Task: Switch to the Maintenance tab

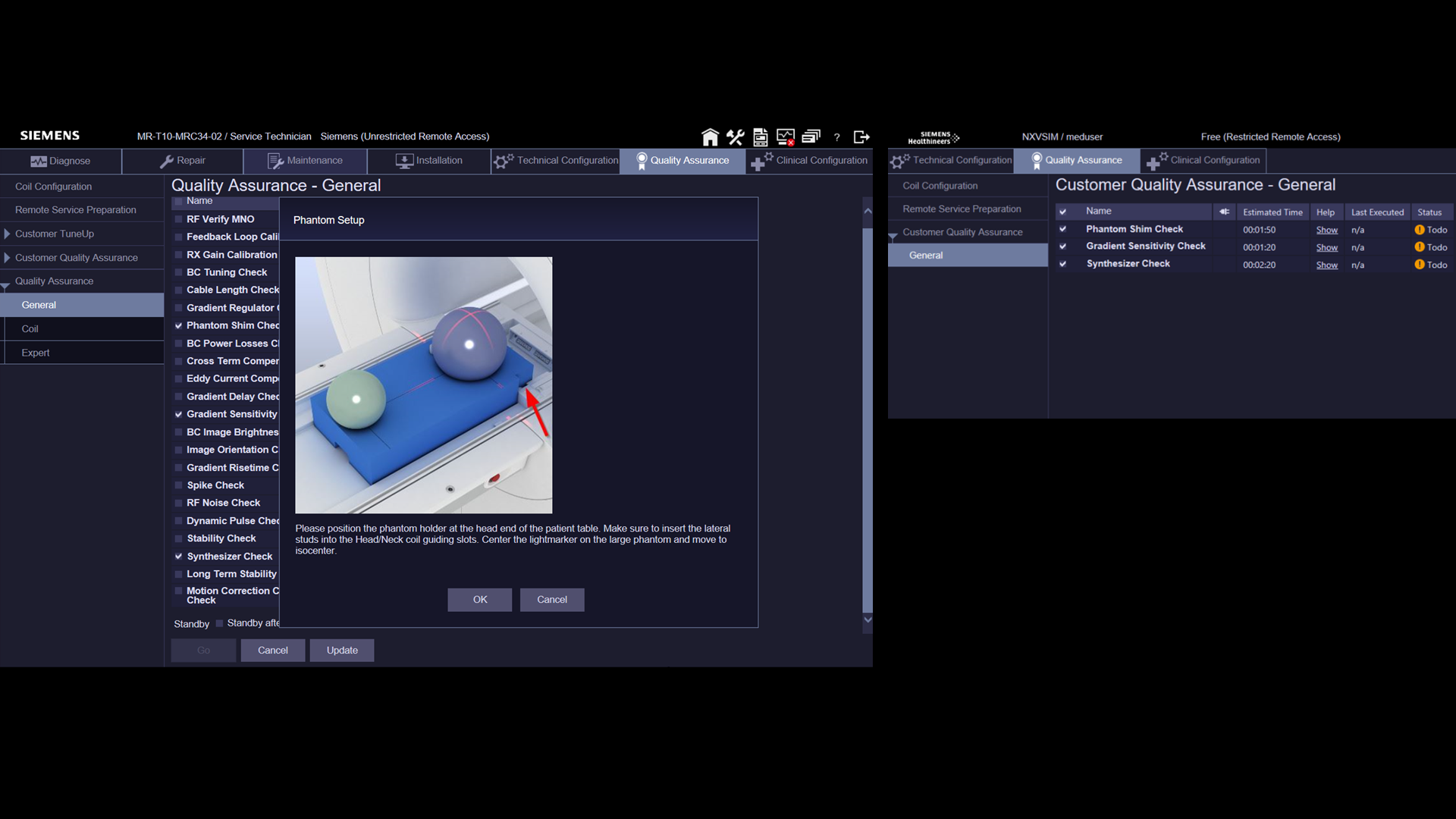Action: click(x=306, y=161)
